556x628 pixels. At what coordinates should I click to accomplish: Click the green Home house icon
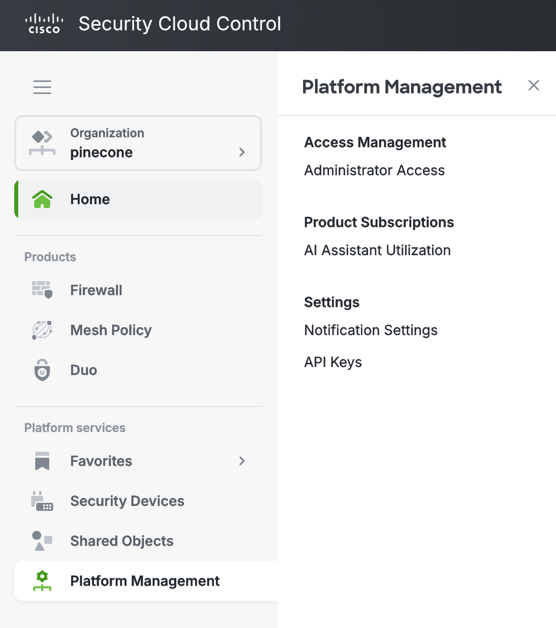(42, 199)
